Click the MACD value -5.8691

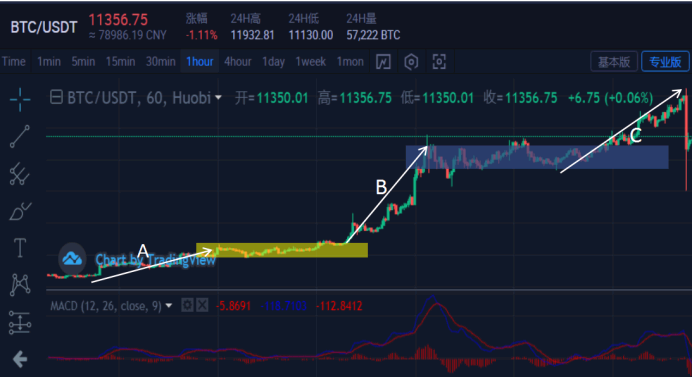(233, 306)
